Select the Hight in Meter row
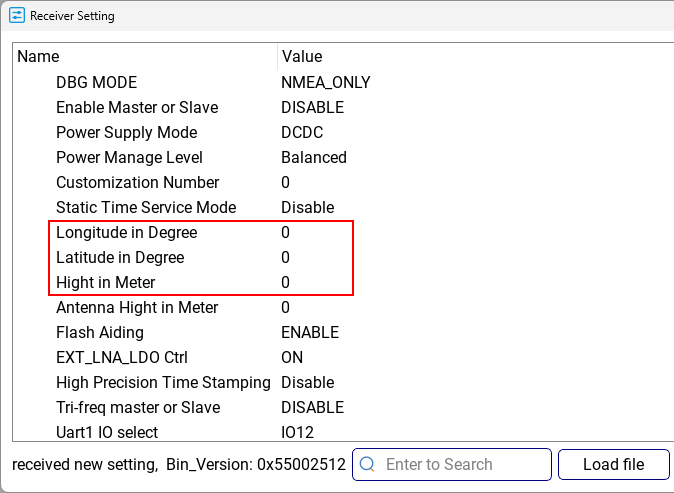The width and height of the screenshot is (674, 493). [x=343, y=282]
